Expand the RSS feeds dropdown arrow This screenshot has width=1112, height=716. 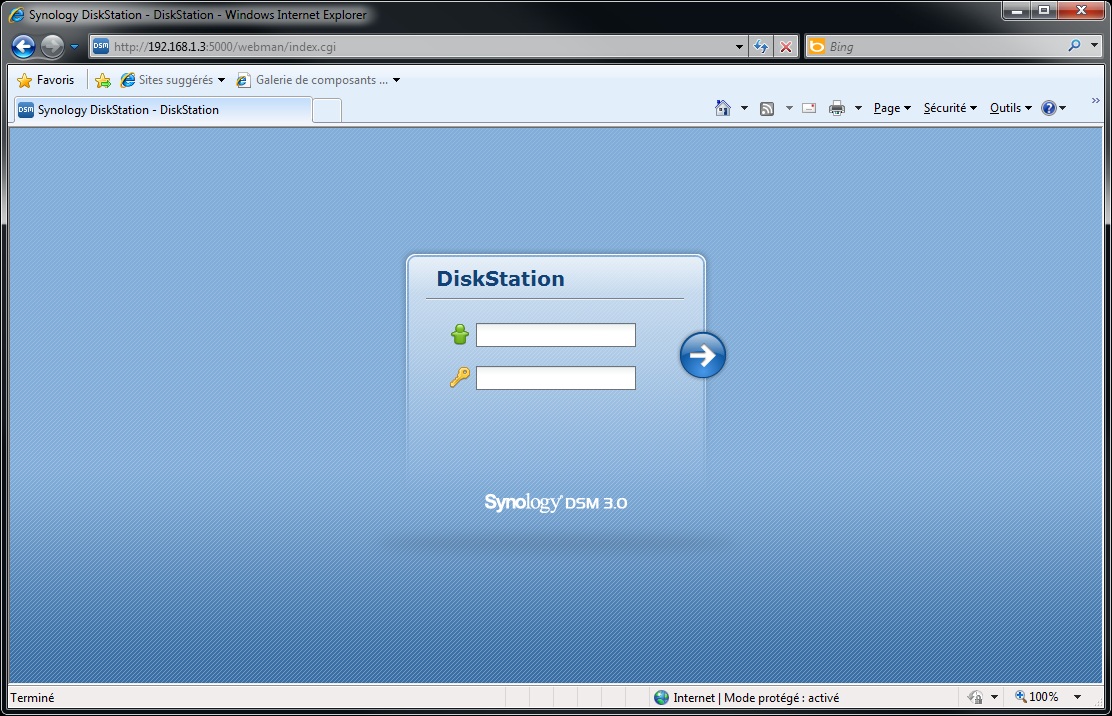(x=789, y=108)
